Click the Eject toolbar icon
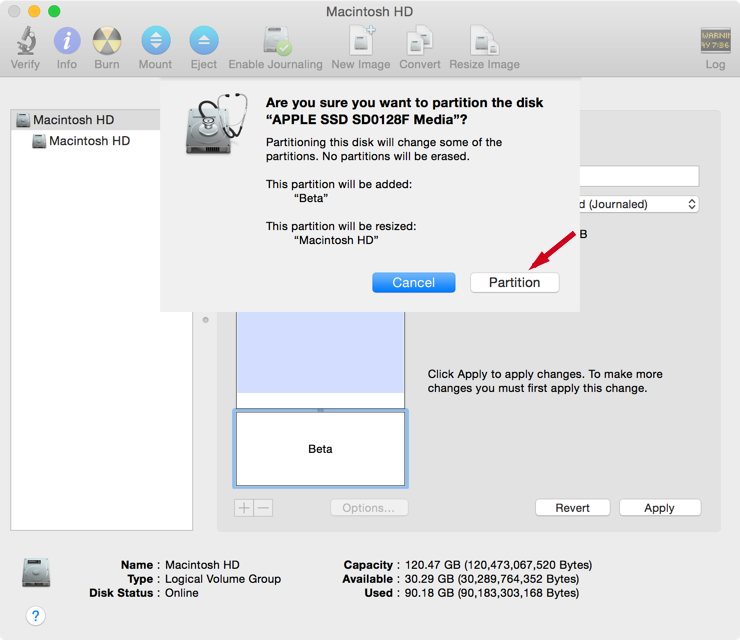Image resolution: width=740 pixels, height=640 pixels. (204, 41)
